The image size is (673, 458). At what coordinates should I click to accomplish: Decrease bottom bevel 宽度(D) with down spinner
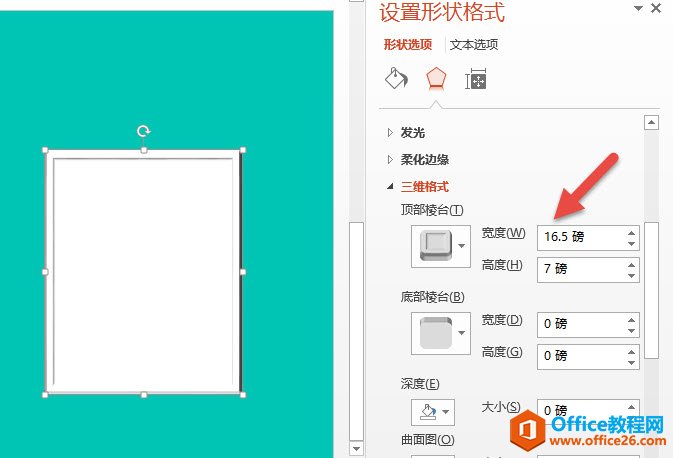pos(631,331)
